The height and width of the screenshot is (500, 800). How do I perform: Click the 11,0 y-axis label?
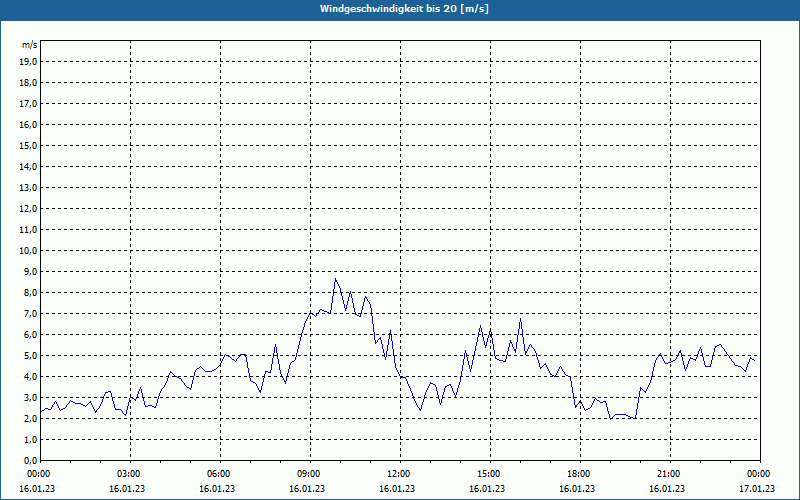(x=28, y=230)
